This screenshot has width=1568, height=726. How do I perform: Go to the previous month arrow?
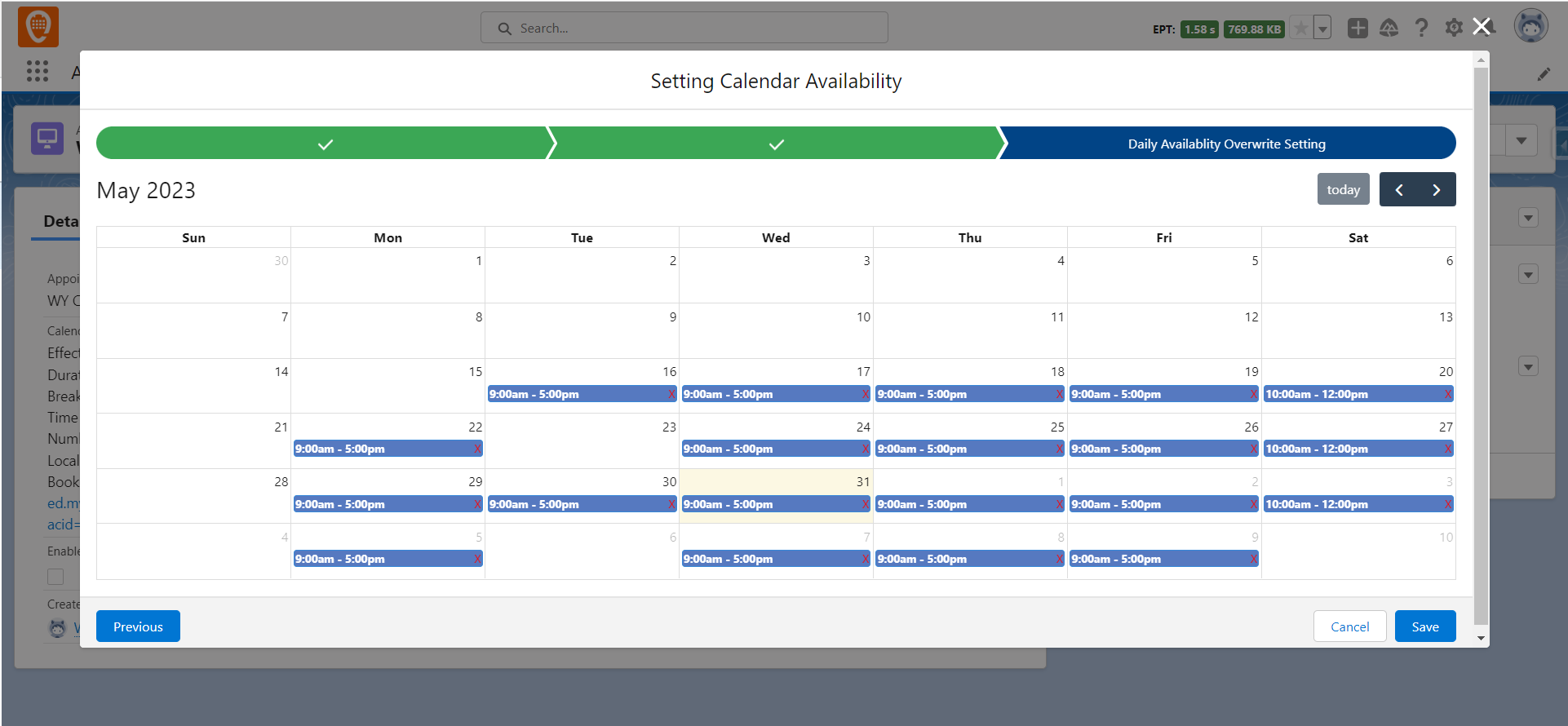tap(1399, 190)
